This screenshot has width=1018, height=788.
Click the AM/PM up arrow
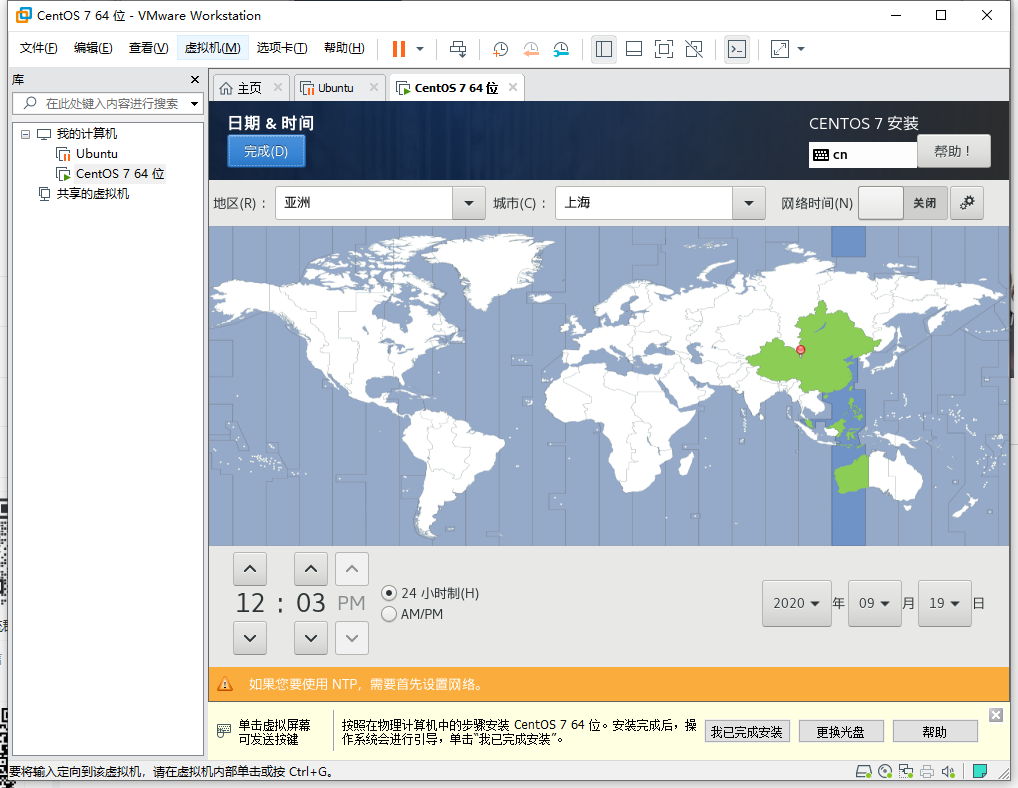(352, 569)
